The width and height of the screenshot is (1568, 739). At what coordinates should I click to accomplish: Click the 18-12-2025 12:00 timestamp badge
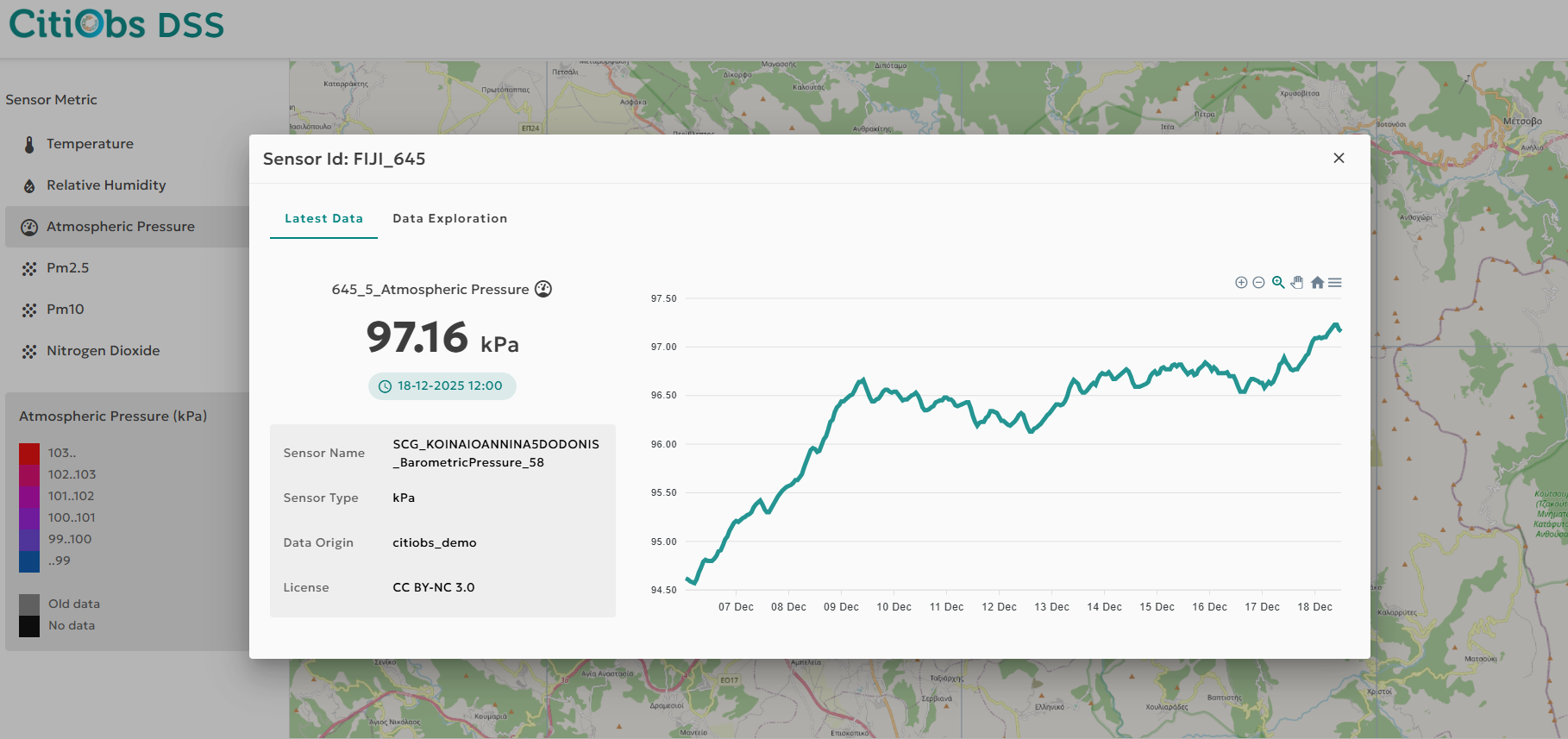pos(442,386)
